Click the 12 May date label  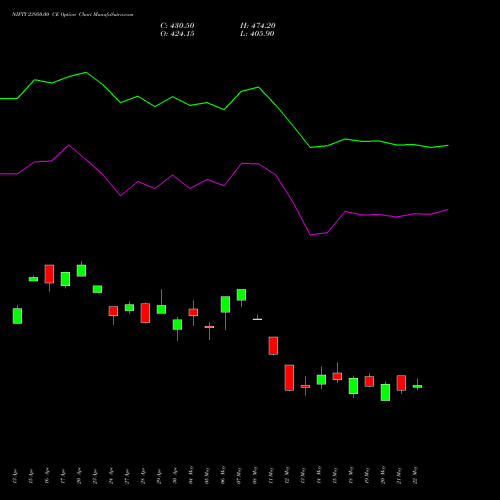tap(287, 475)
